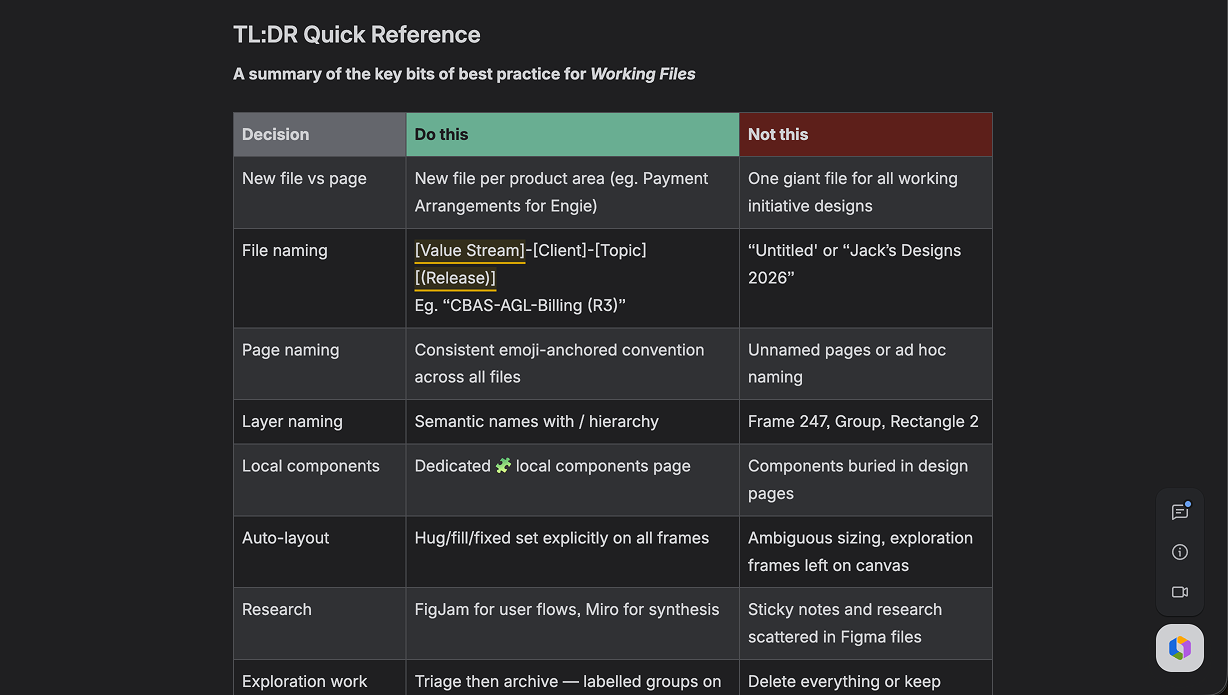Click the underlined '[Value Stream]' text
Image resolution: width=1228 pixels, height=695 pixels.
[470, 250]
